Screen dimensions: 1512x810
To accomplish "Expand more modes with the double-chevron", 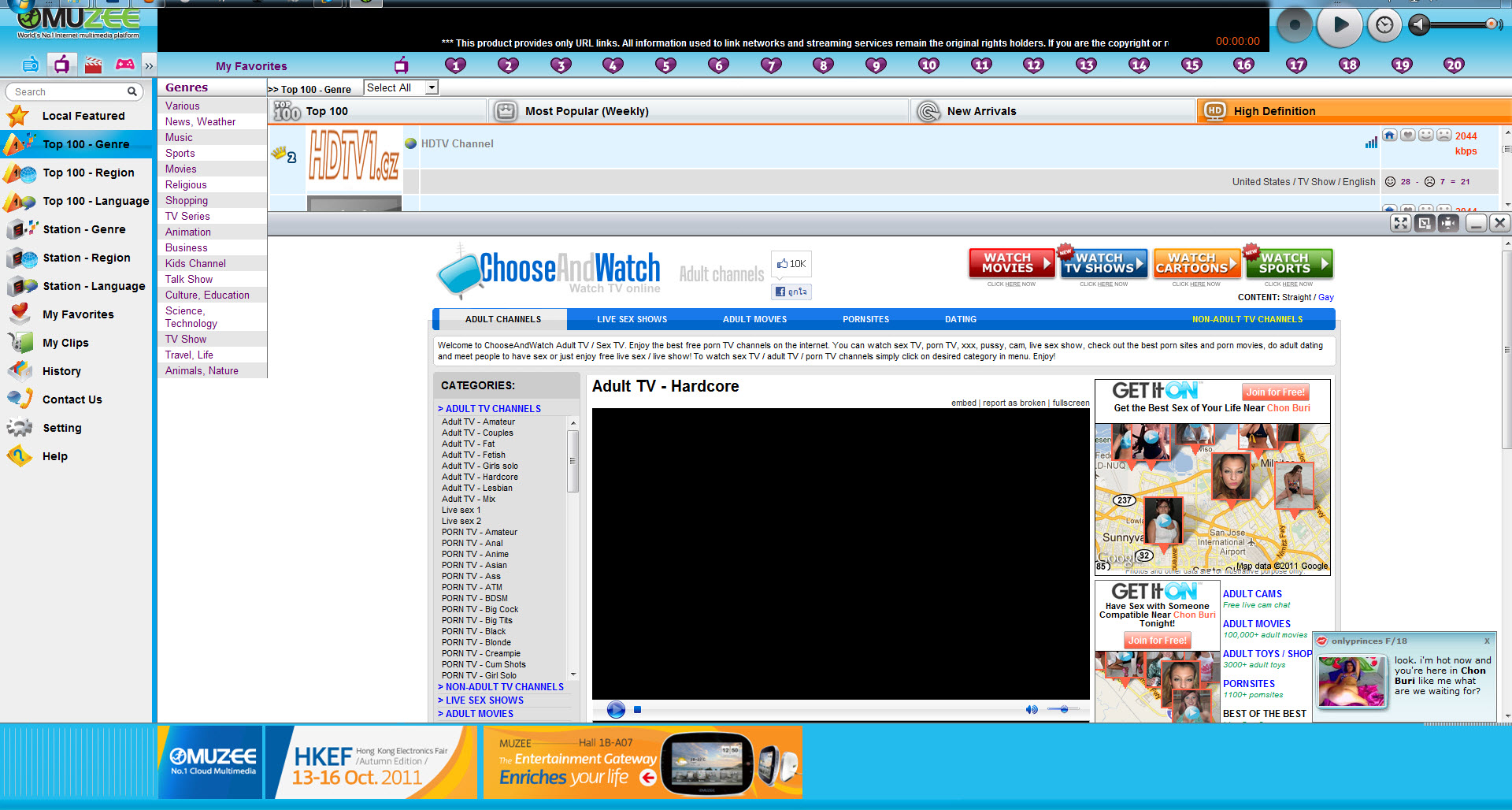I will (149, 65).
